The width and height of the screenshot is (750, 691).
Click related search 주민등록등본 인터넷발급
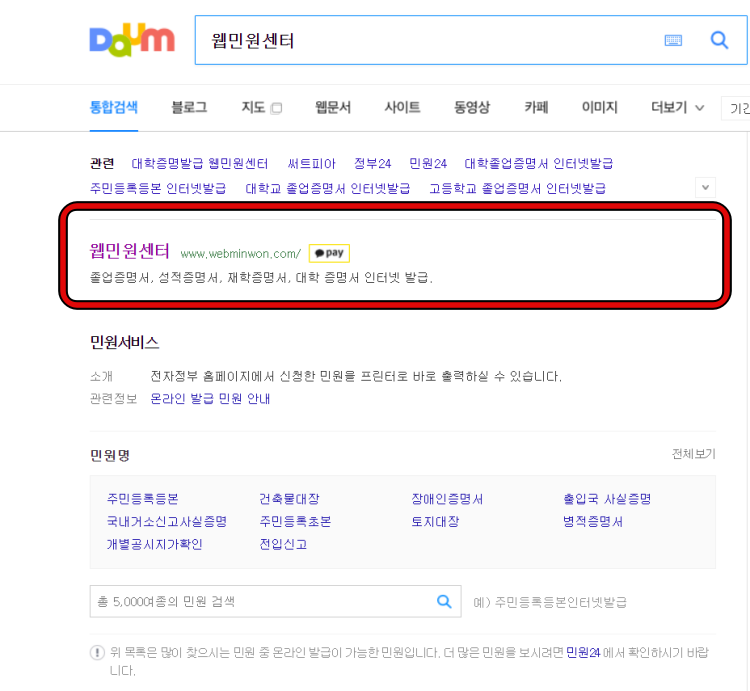[158, 188]
